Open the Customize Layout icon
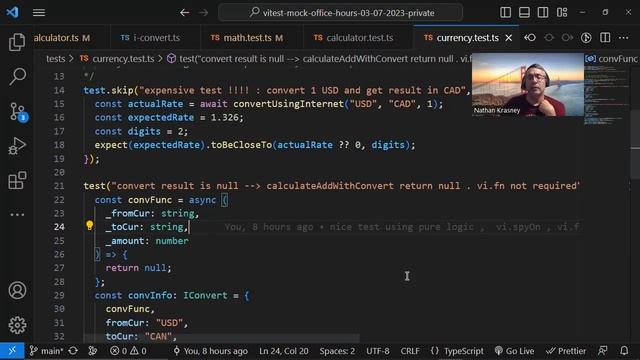The image size is (640, 360). [x=562, y=13]
